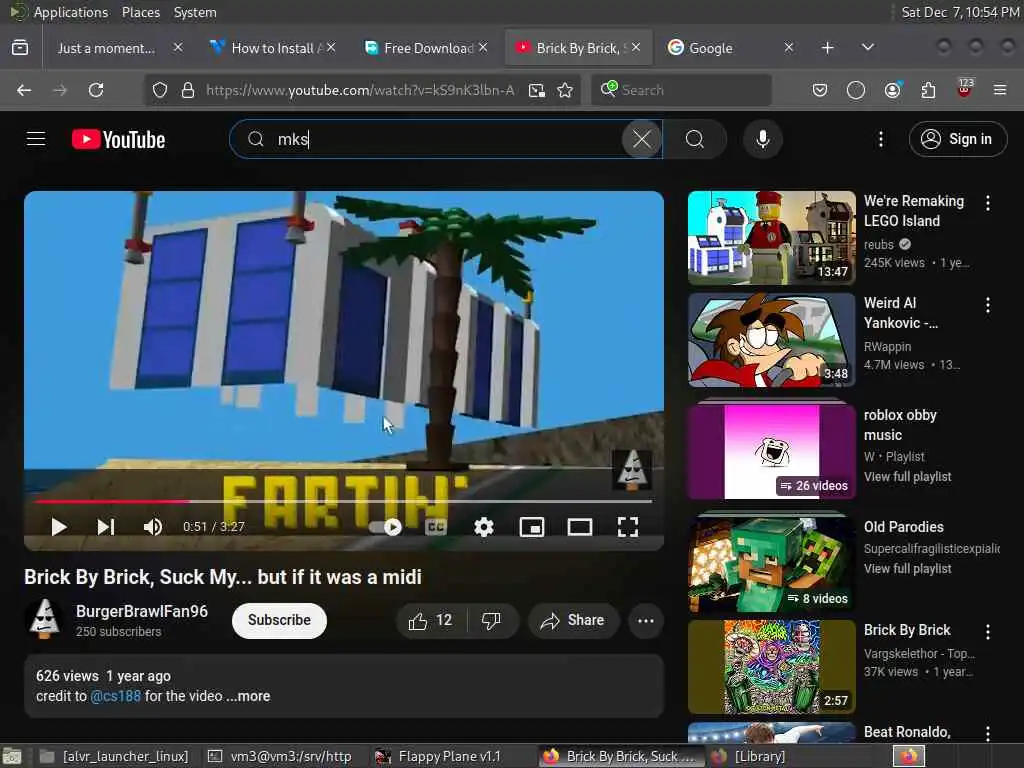Open the Places menu
Screen dimensions: 1024x768
point(140,12)
